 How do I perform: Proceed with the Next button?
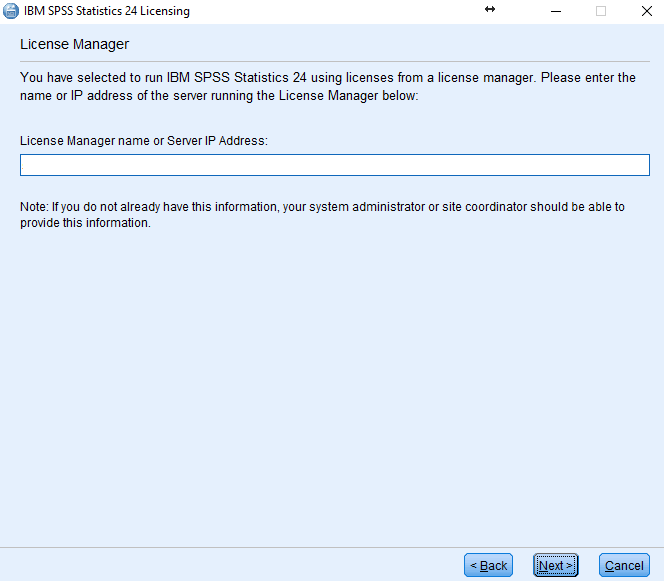556,565
